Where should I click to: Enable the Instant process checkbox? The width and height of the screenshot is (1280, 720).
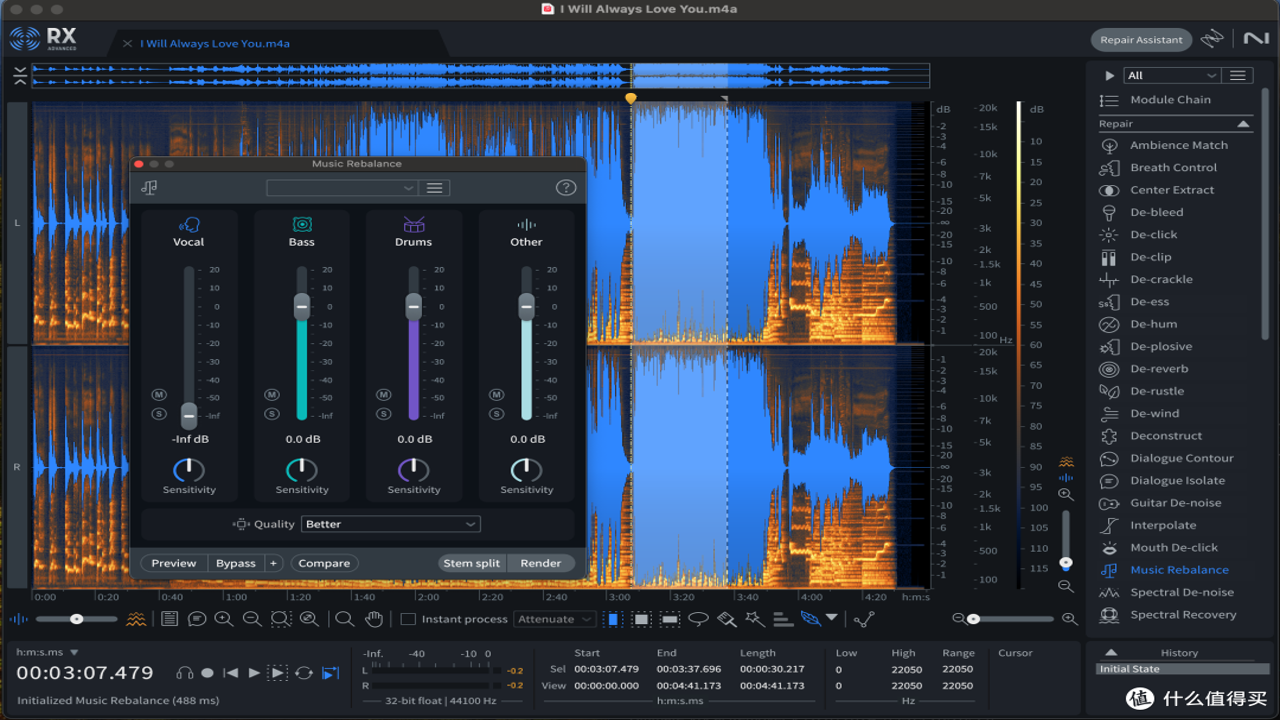408,619
